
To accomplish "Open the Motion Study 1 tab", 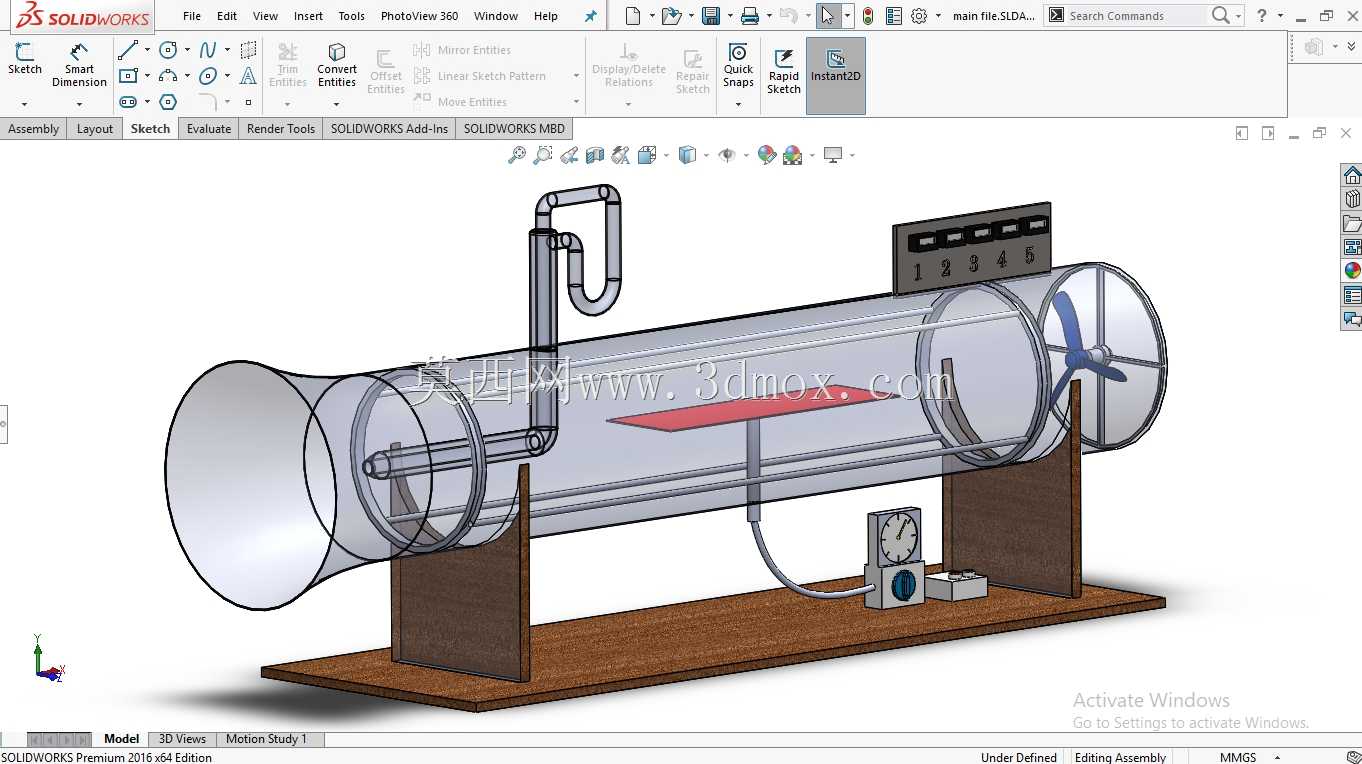I will coord(266,739).
